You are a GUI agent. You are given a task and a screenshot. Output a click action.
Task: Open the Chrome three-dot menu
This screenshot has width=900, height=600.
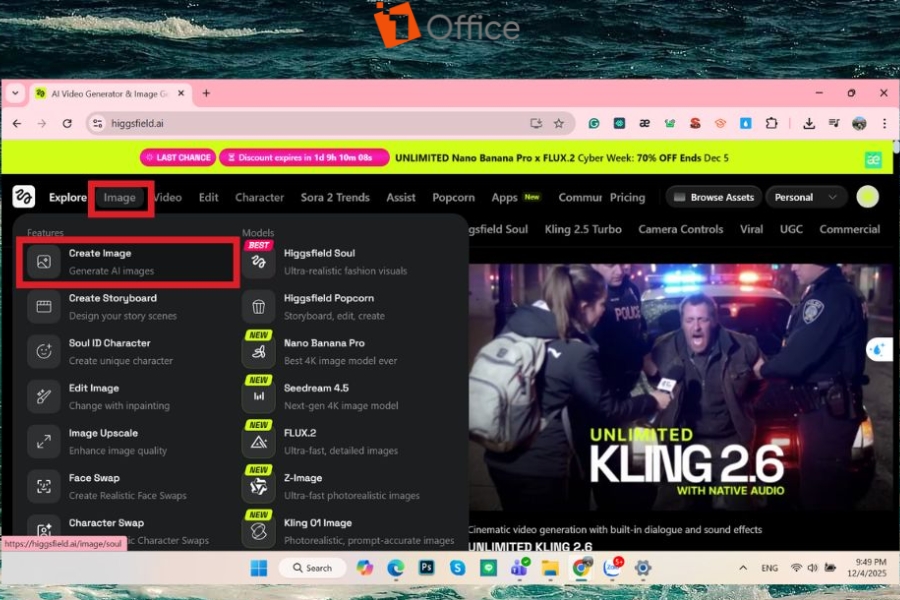(x=885, y=123)
